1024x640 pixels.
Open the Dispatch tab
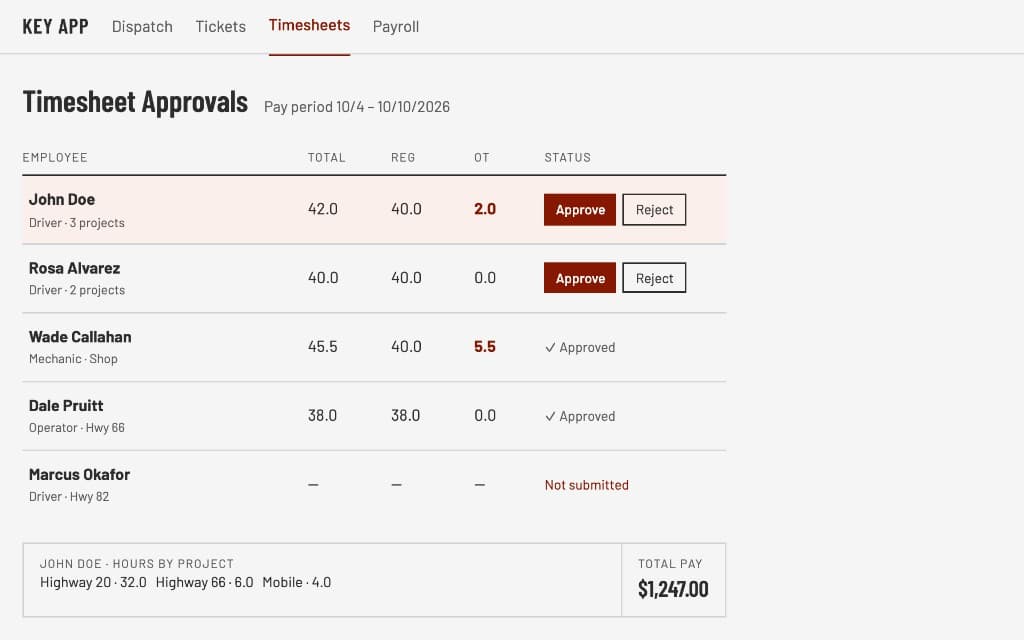point(142,27)
